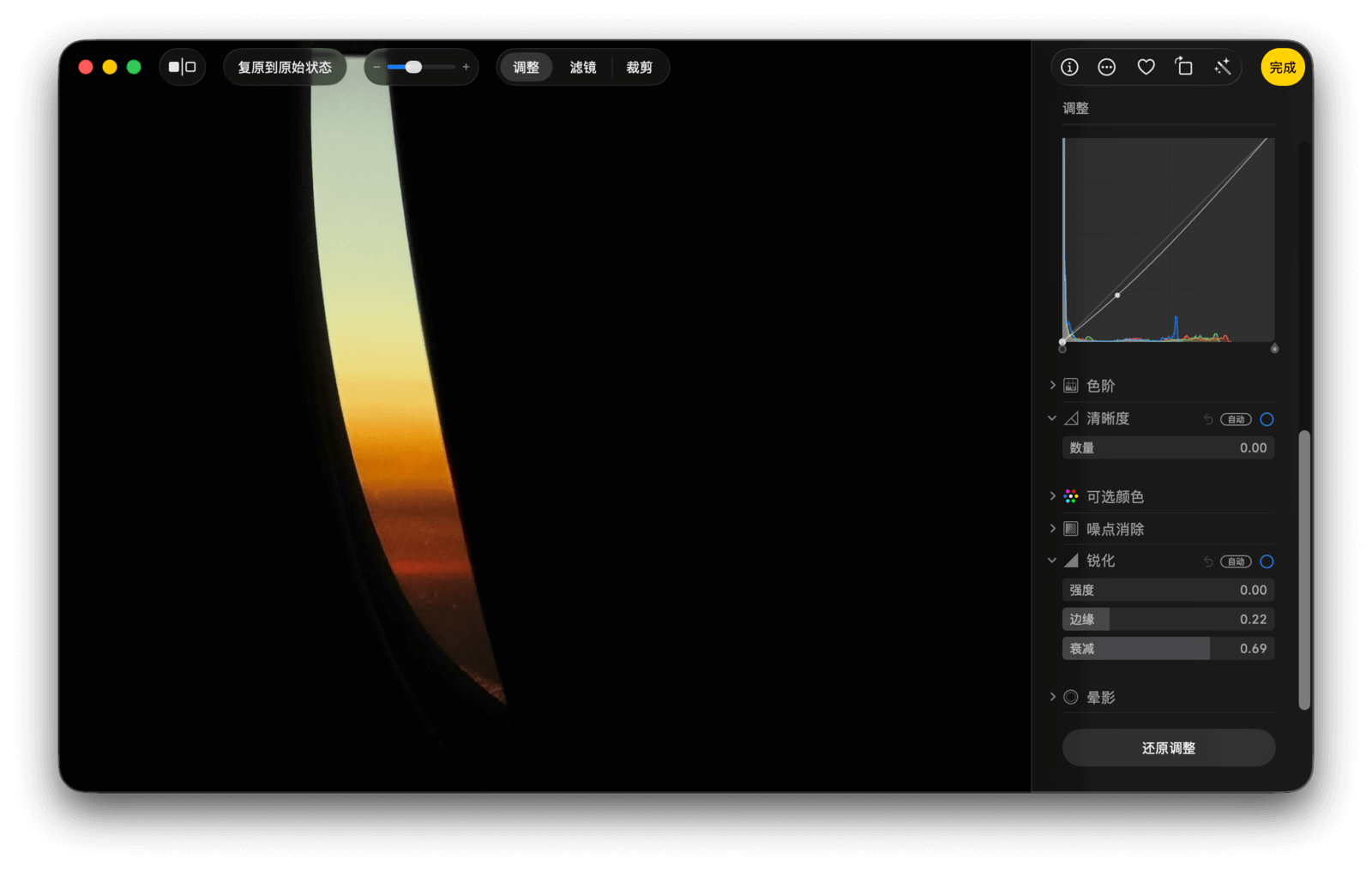Screen dimensions: 1372x870
Task: Expand the 色阶 section
Action: pyautogui.click(x=1053, y=386)
